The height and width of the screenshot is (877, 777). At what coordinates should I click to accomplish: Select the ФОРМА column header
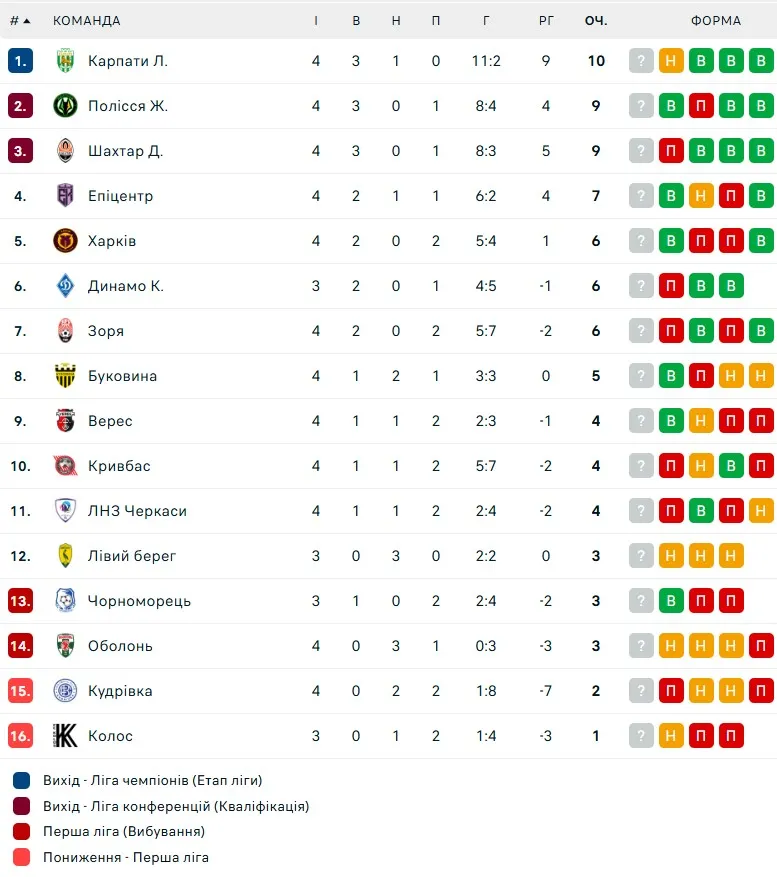pyautogui.click(x=715, y=21)
